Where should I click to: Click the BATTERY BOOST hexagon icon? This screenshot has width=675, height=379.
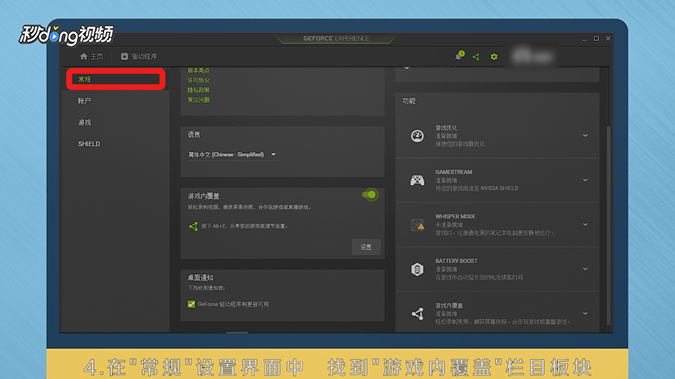pyautogui.click(x=417, y=269)
